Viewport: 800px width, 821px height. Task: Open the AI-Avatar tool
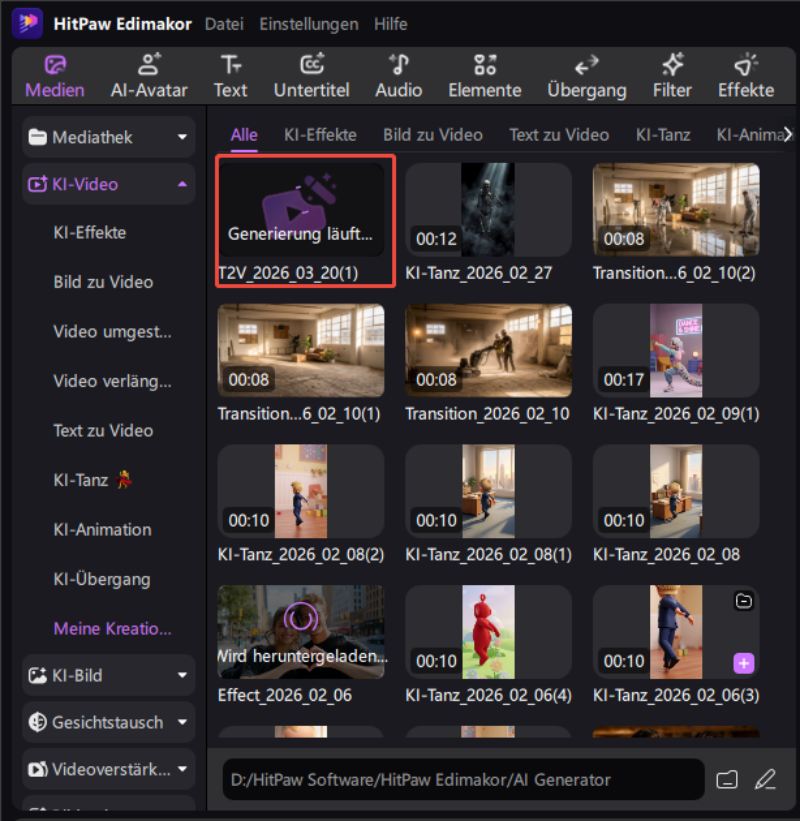coord(149,76)
